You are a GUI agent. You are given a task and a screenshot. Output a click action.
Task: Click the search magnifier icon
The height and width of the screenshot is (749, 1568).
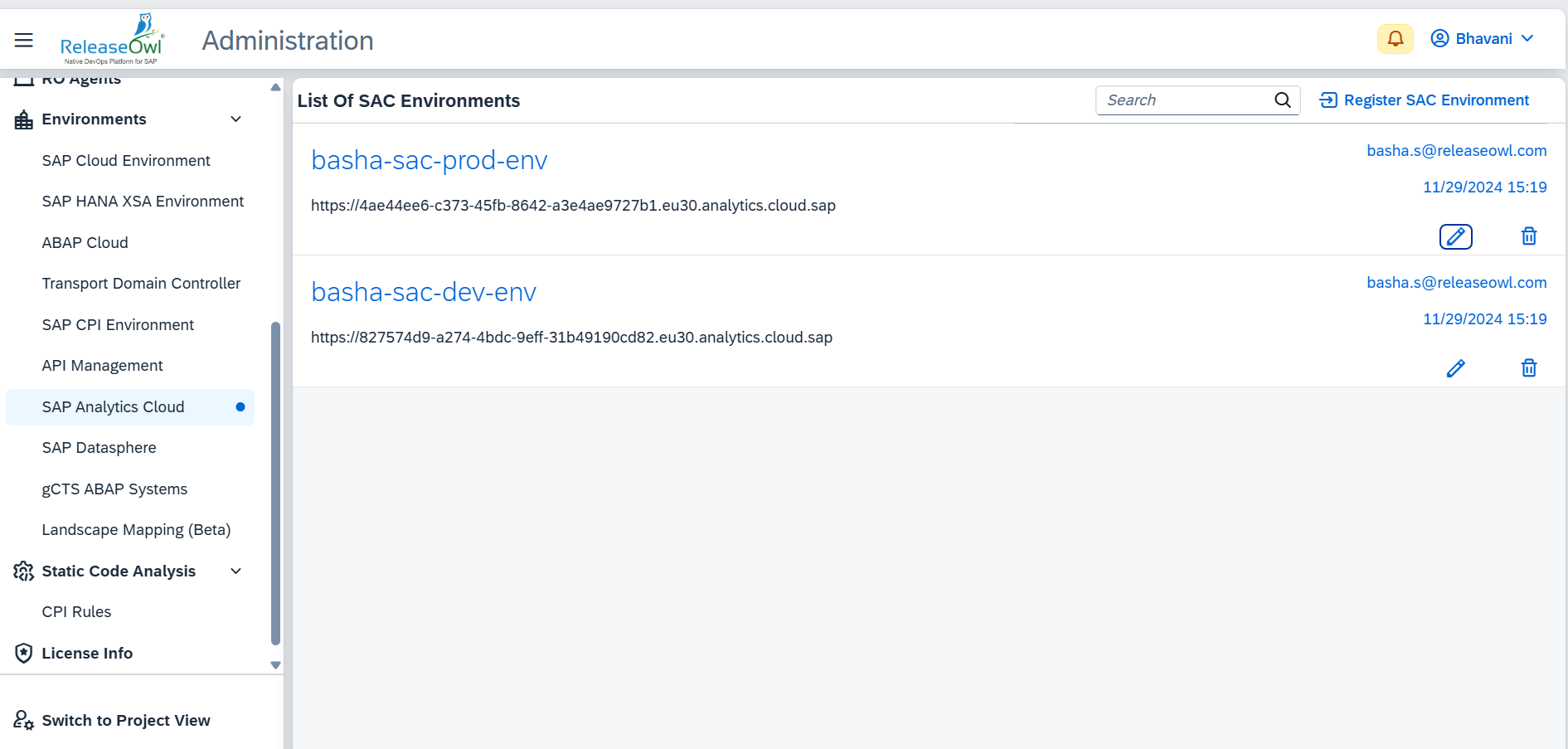point(1282,100)
